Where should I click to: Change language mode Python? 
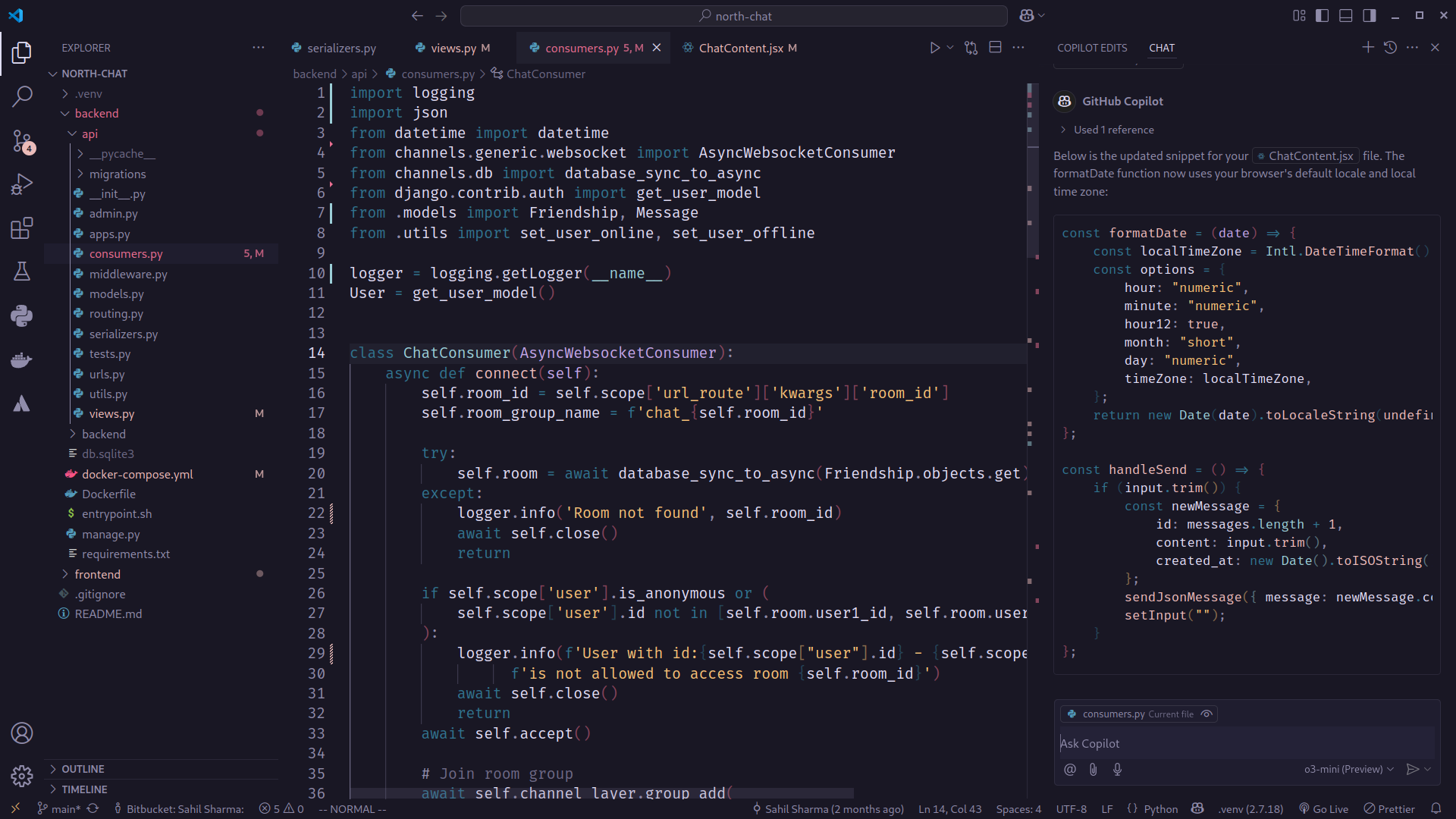click(1160, 808)
